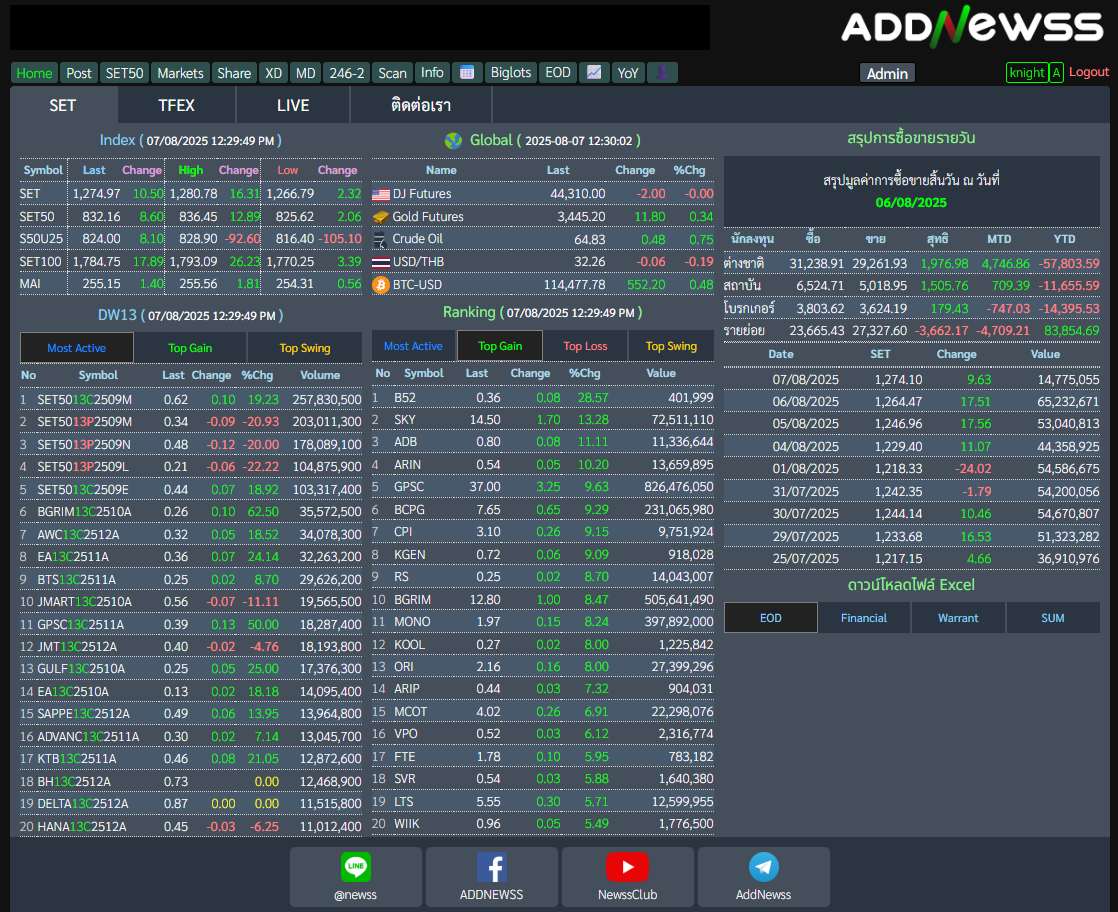This screenshot has width=1118, height=912.
Task: Open the purple user silhouette icon
Action: [662, 73]
